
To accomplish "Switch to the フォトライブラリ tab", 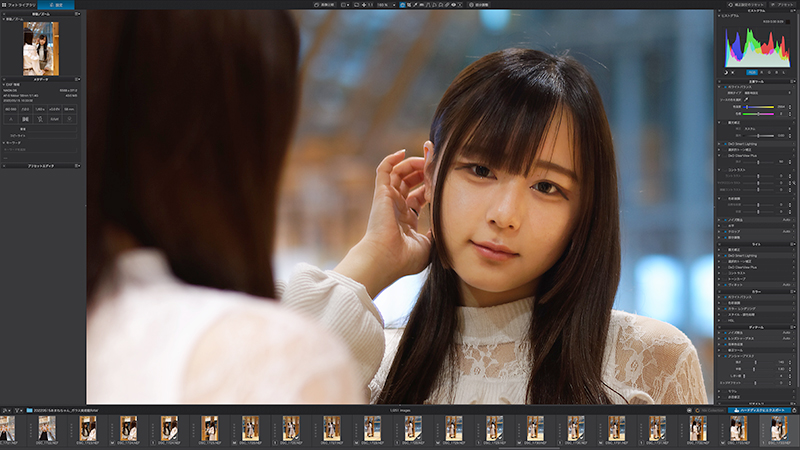I will click(18, 5).
